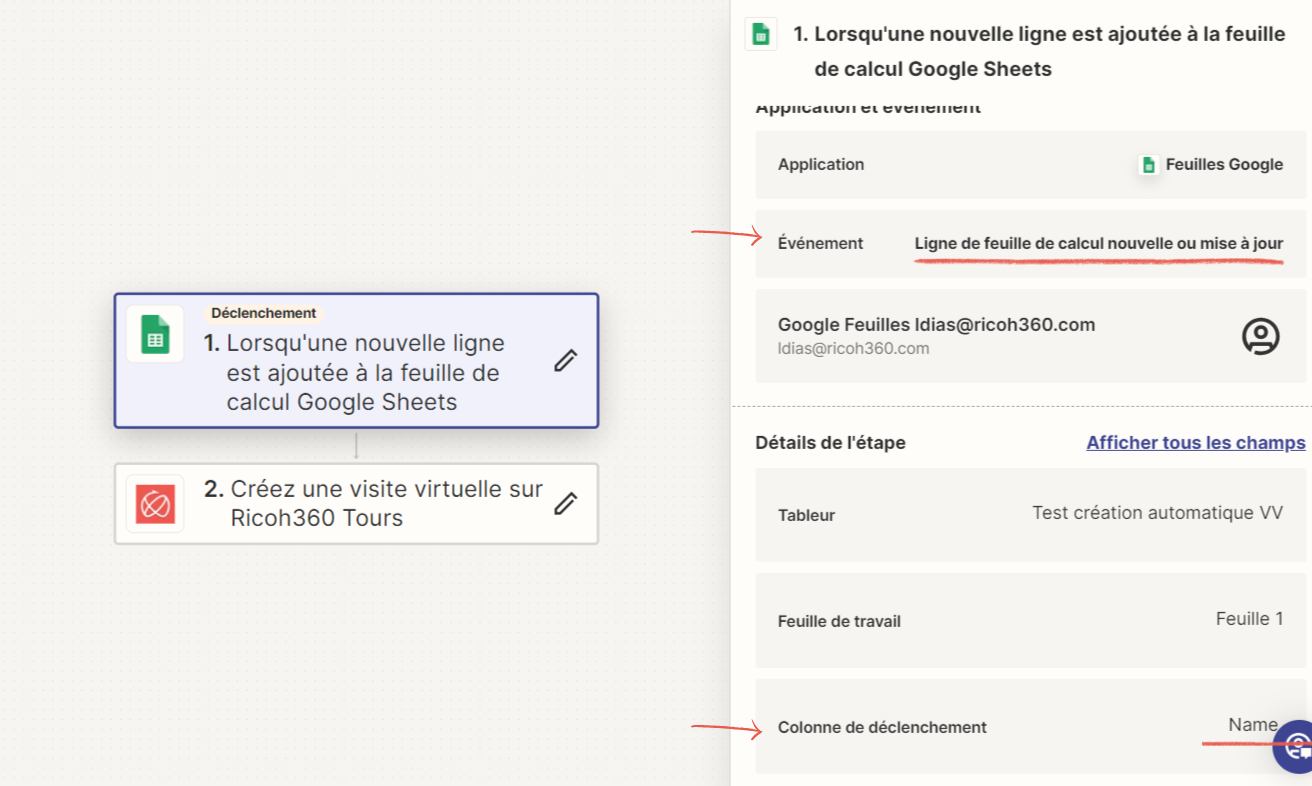Open the Tableur field row
Screen dimensions: 1312x786
pos(1031,514)
